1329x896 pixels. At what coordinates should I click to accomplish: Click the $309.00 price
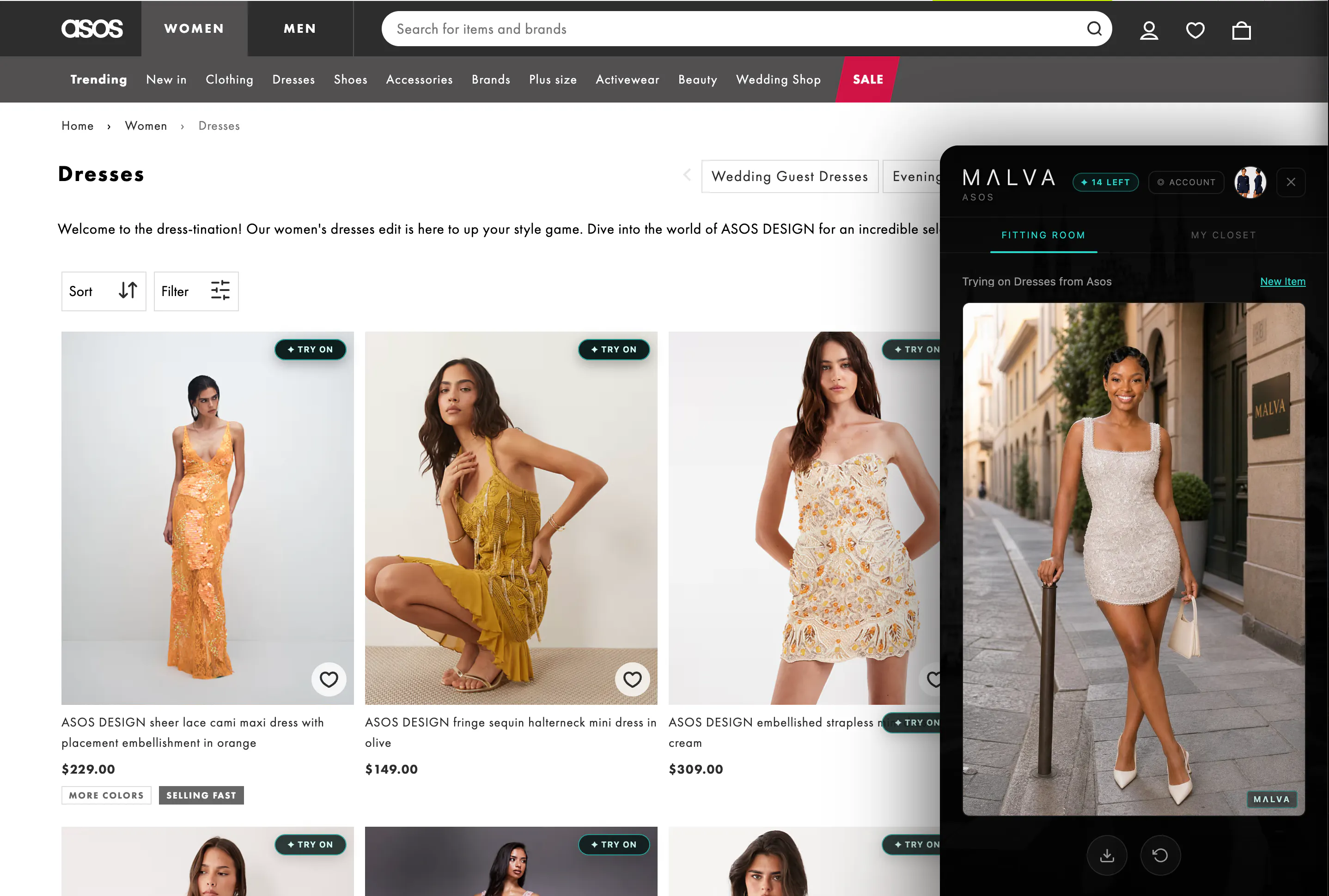[x=696, y=769]
